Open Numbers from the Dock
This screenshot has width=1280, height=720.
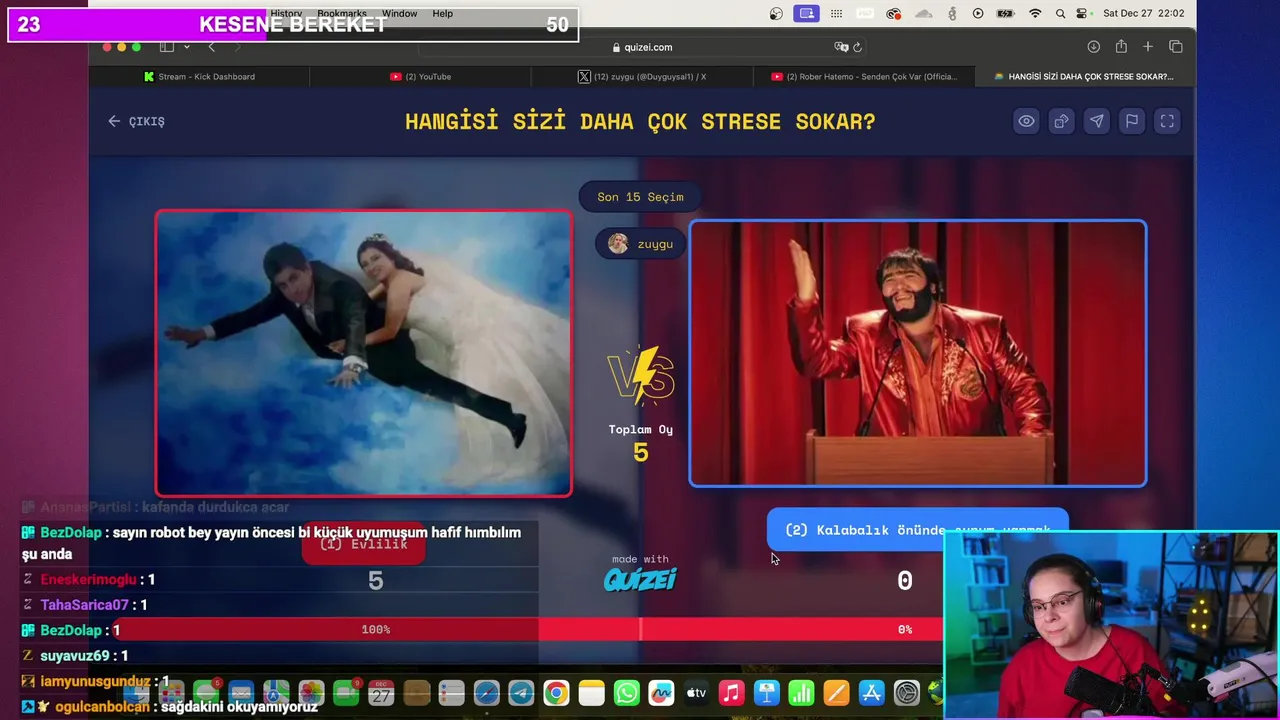coord(801,693)
